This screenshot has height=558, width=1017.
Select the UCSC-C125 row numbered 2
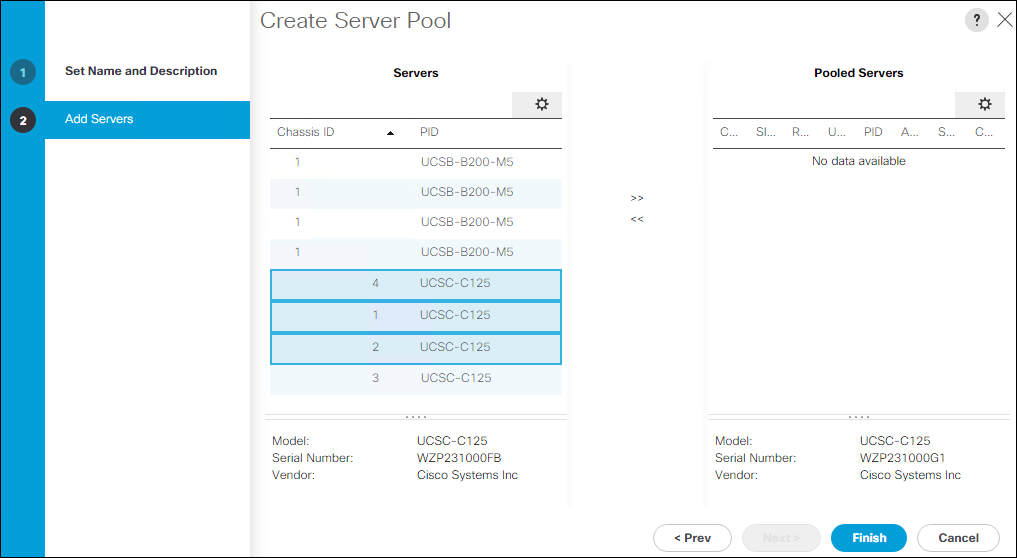[416, 348]
